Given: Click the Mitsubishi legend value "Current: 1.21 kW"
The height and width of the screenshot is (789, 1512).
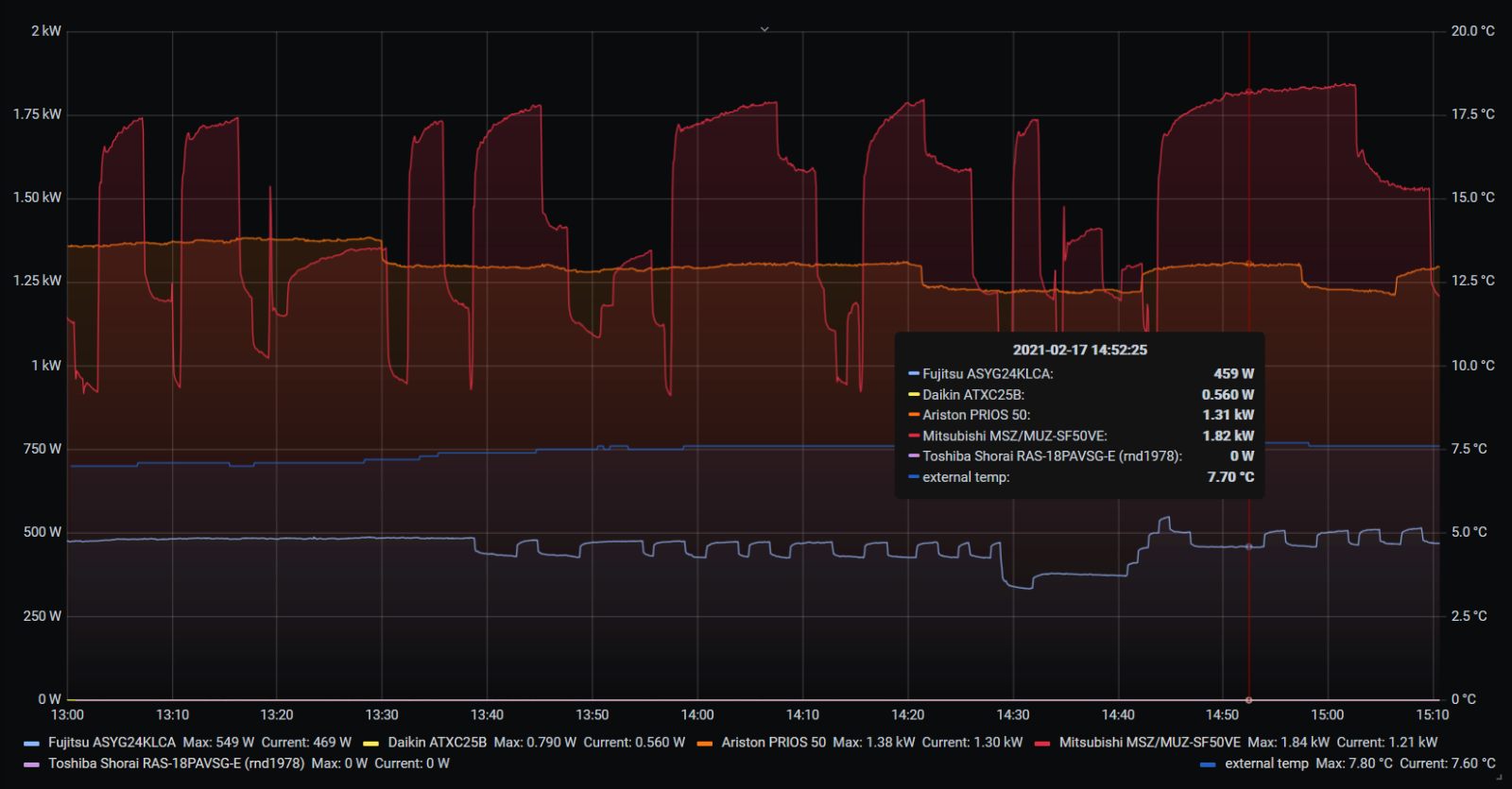Looking at the screenshot, I should (1387, 743).
